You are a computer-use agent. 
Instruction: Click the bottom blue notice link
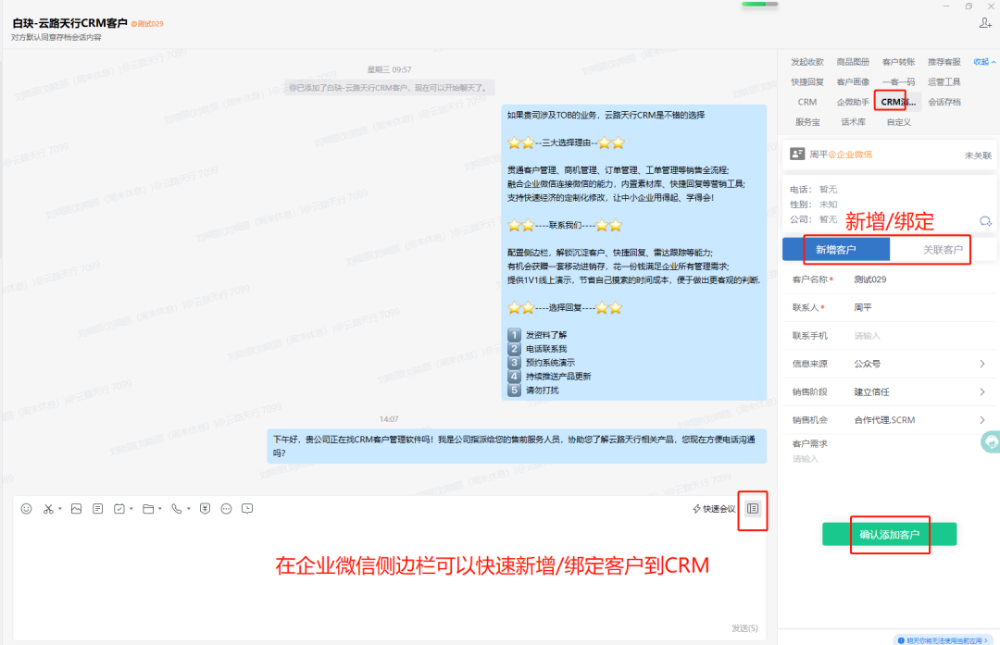(942, 640)
